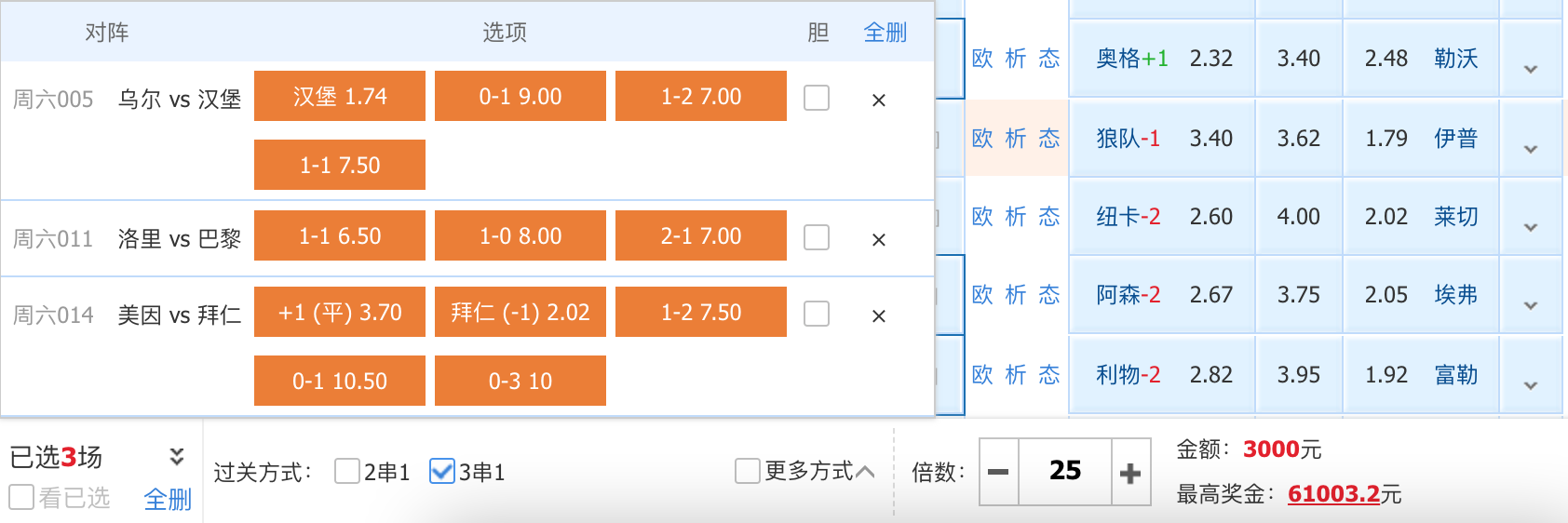Remove the 乌尔 vs 汉堡 match row
This screenshot has width=1568, height=523.
pos(878,100)
